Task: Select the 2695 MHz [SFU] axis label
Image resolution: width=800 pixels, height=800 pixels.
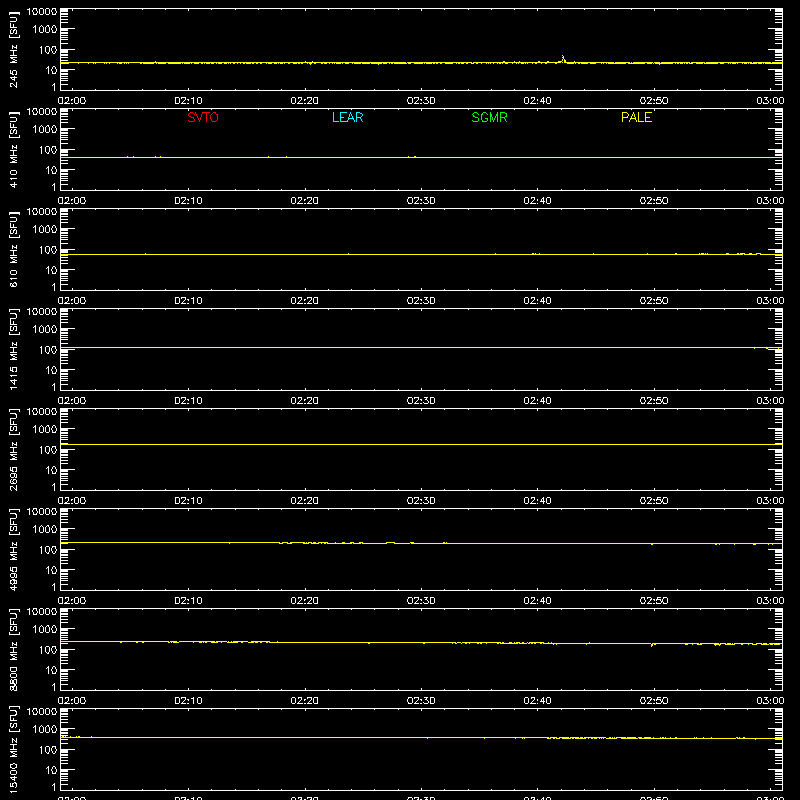Action: (x=13, y=449)
